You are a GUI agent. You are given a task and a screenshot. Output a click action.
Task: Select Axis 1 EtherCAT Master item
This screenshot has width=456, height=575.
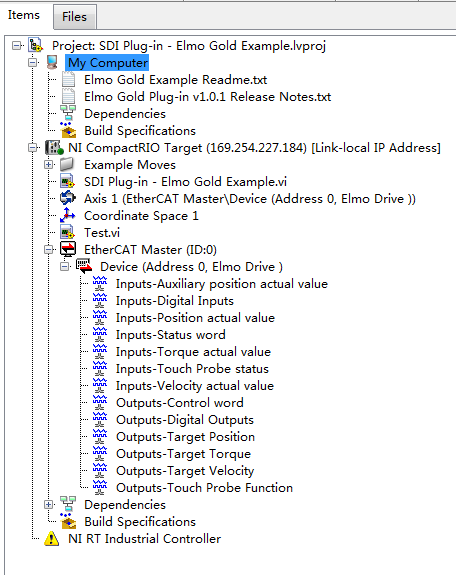click(x=250, y=198)
